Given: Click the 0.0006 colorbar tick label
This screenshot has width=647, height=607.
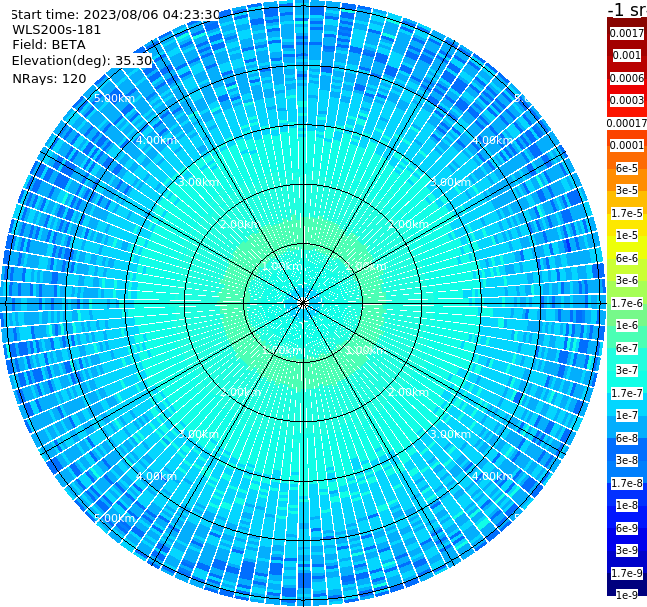Looking at the screenshot, I should [627, 78].
